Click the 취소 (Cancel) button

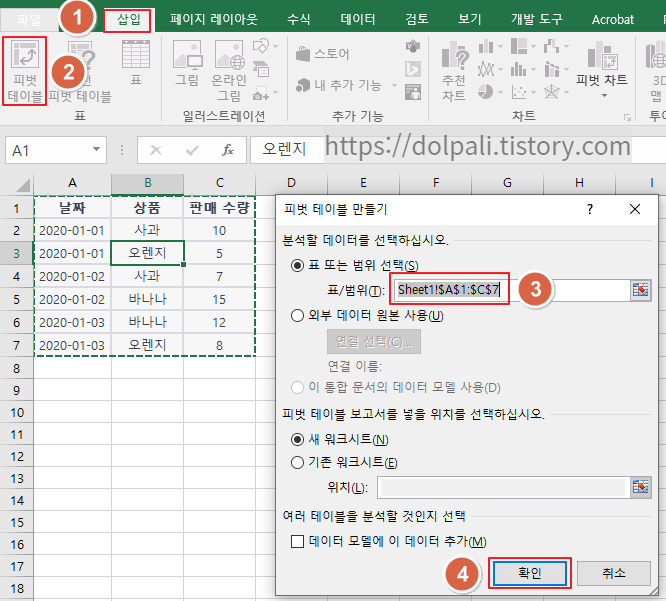614,573
